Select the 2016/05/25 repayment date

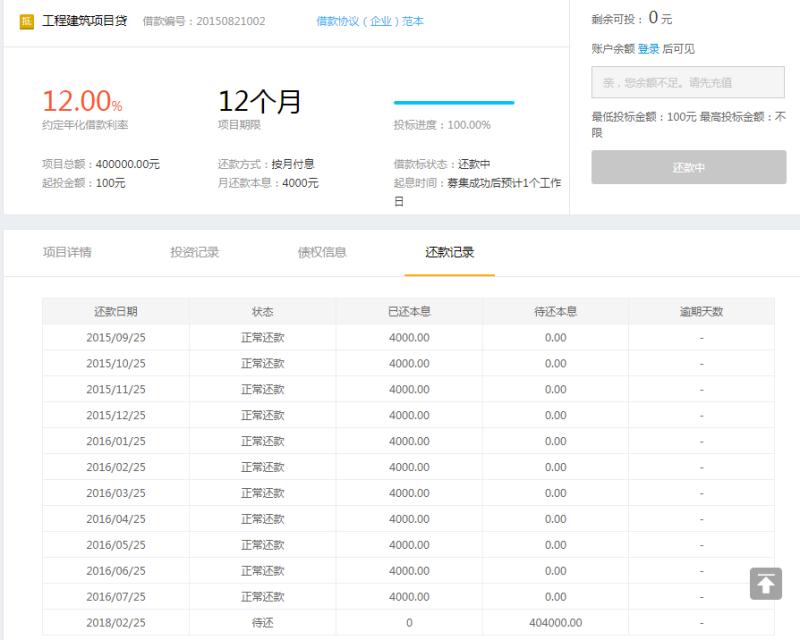coord(116,545)
